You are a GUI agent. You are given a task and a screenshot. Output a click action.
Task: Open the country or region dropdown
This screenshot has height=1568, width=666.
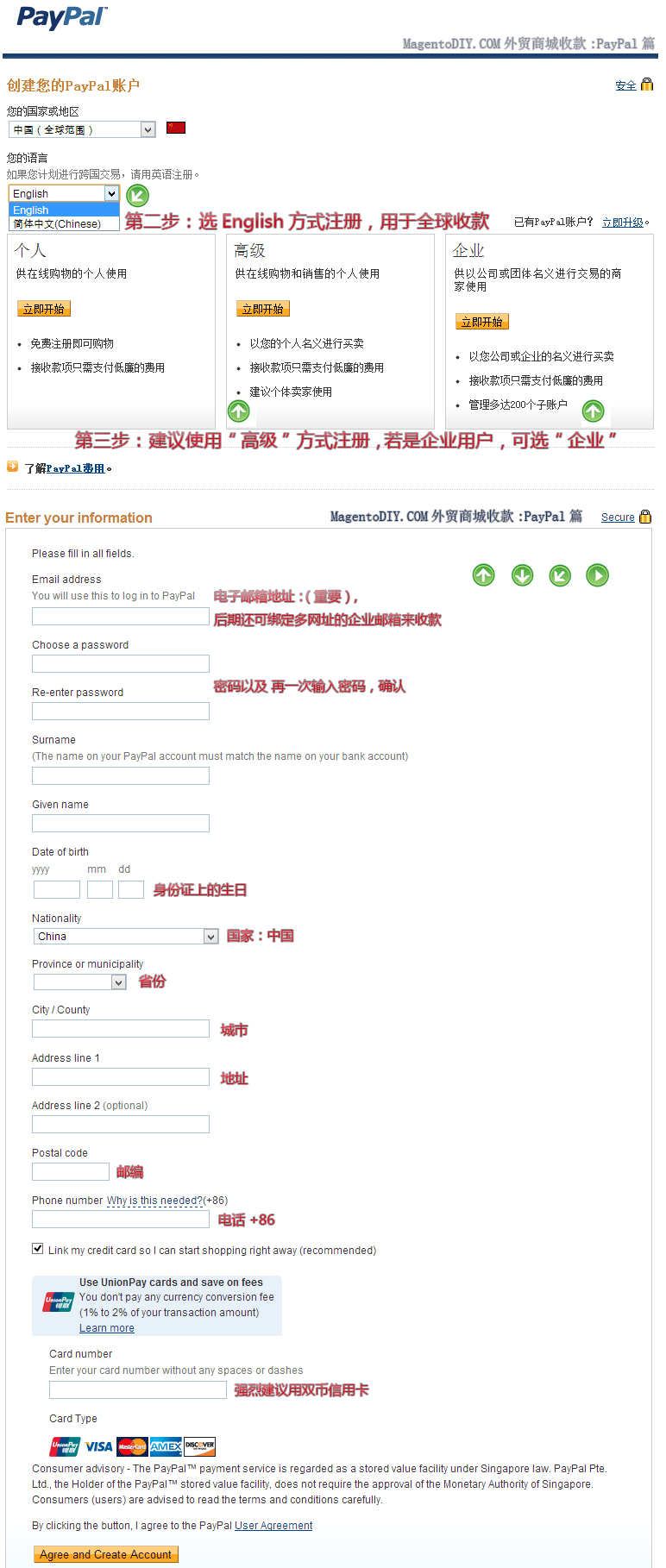[x=82, y=129]
